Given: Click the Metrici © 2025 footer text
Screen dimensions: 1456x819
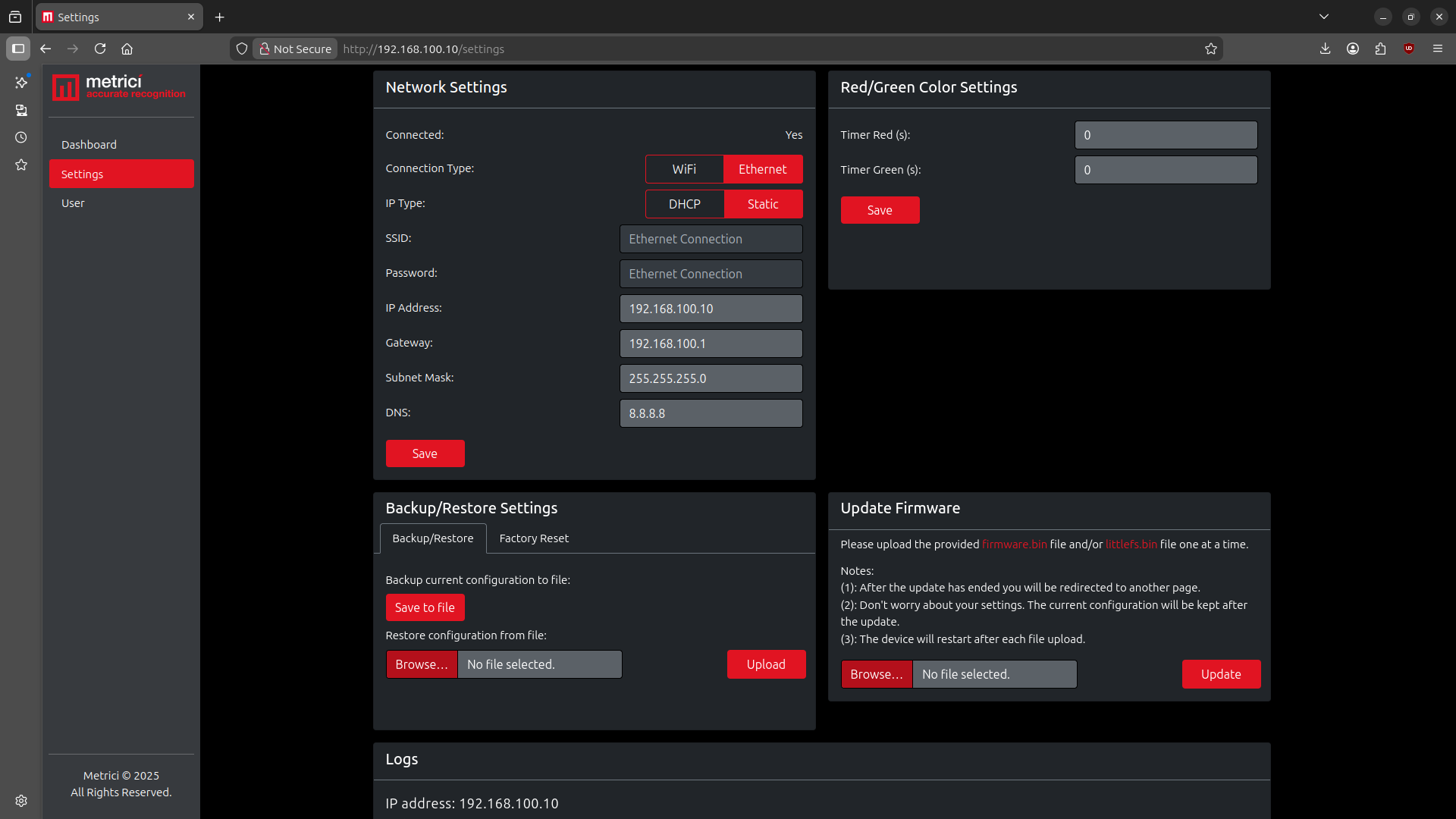Looking at the screenshot, I should [121, 776].
